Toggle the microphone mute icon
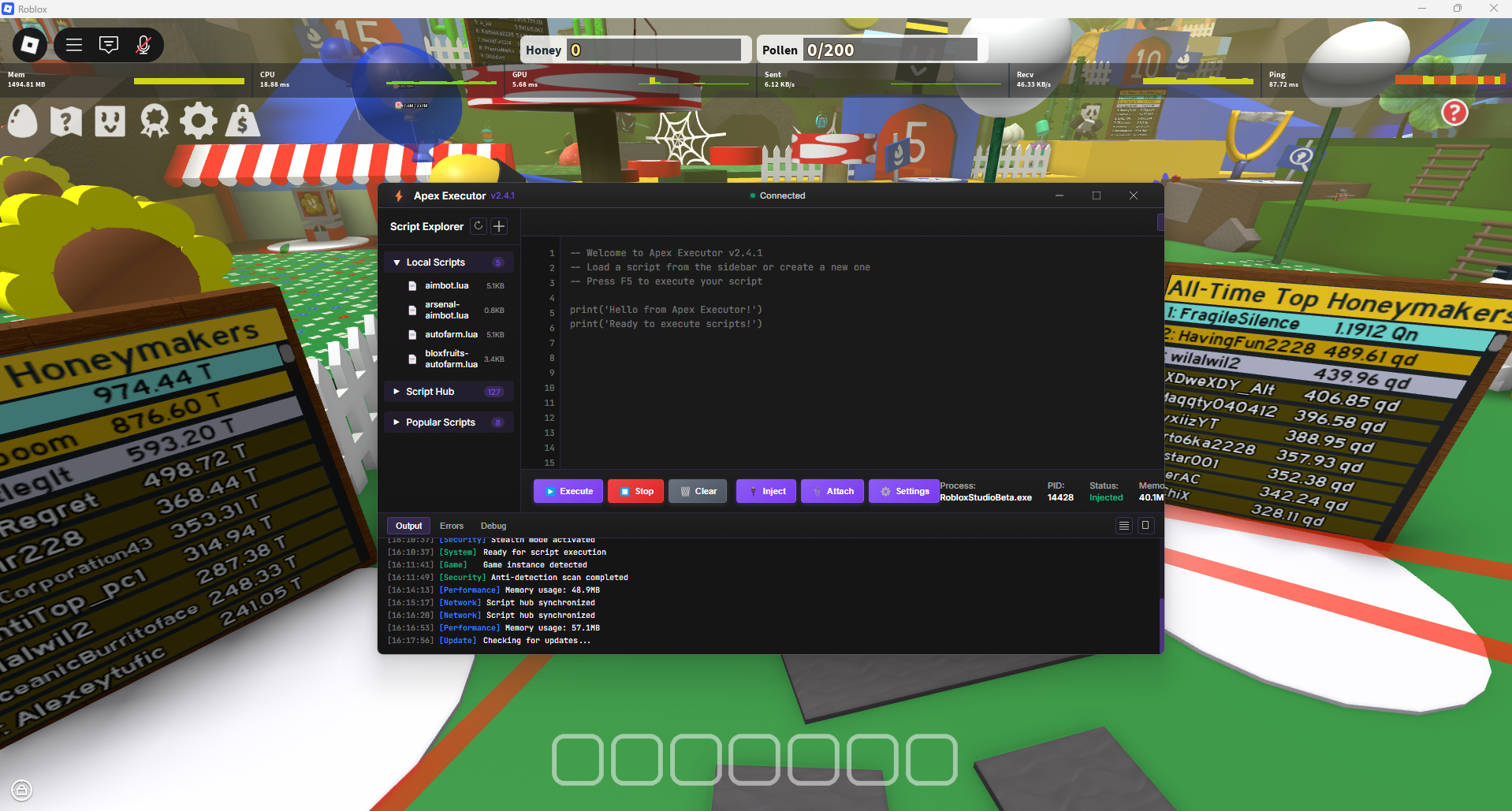This screenshot has width=1512, height=811. [143, 45]
